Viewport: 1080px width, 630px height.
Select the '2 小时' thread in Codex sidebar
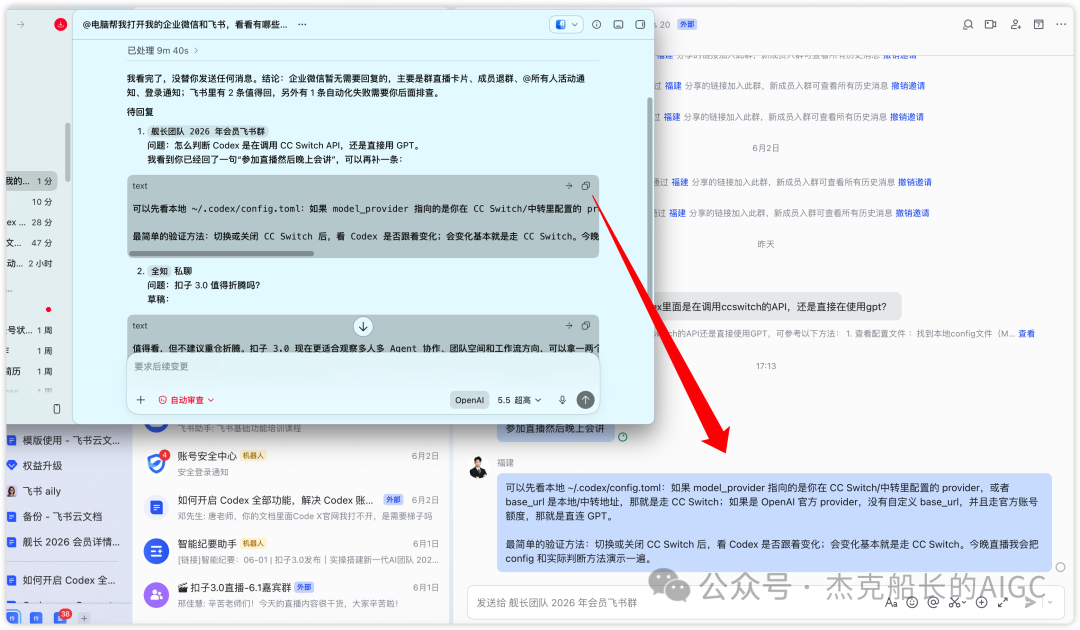click(31, 264)
